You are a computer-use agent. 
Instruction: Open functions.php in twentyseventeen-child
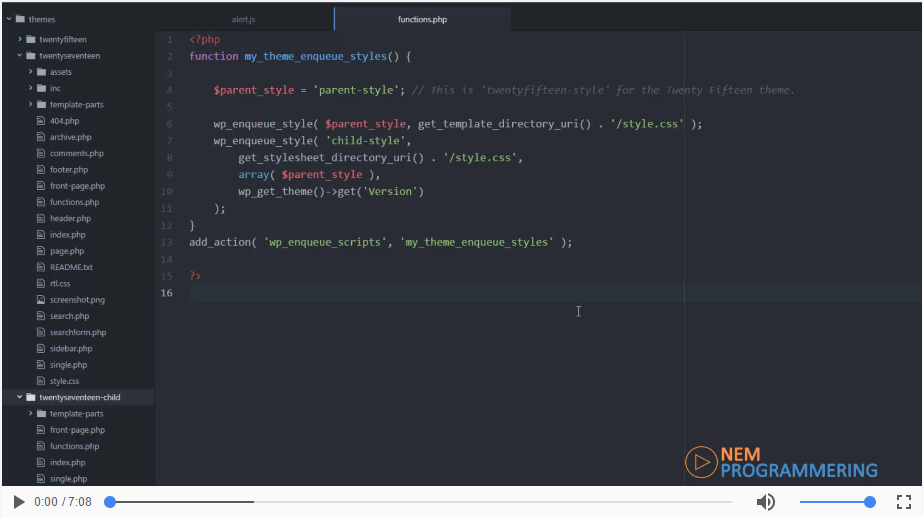coord(74,446)
